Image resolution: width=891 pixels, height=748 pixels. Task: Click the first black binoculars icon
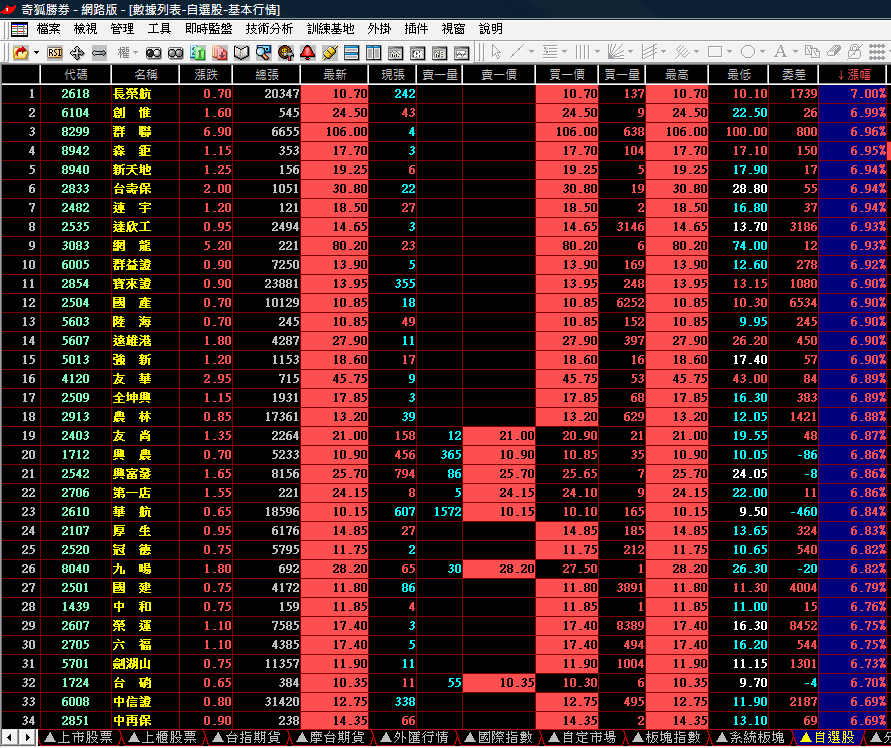tap(153, 53)
